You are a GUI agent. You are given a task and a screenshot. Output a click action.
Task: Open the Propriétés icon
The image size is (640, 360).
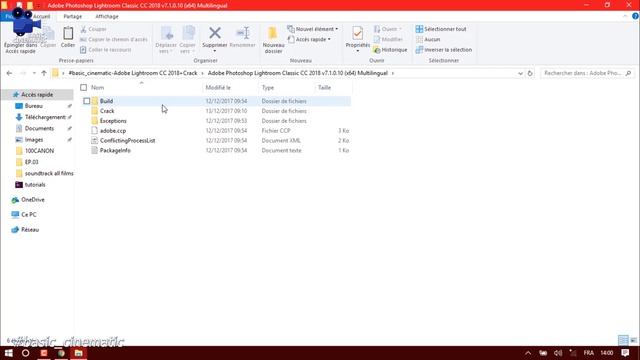(x=358, y=33)
